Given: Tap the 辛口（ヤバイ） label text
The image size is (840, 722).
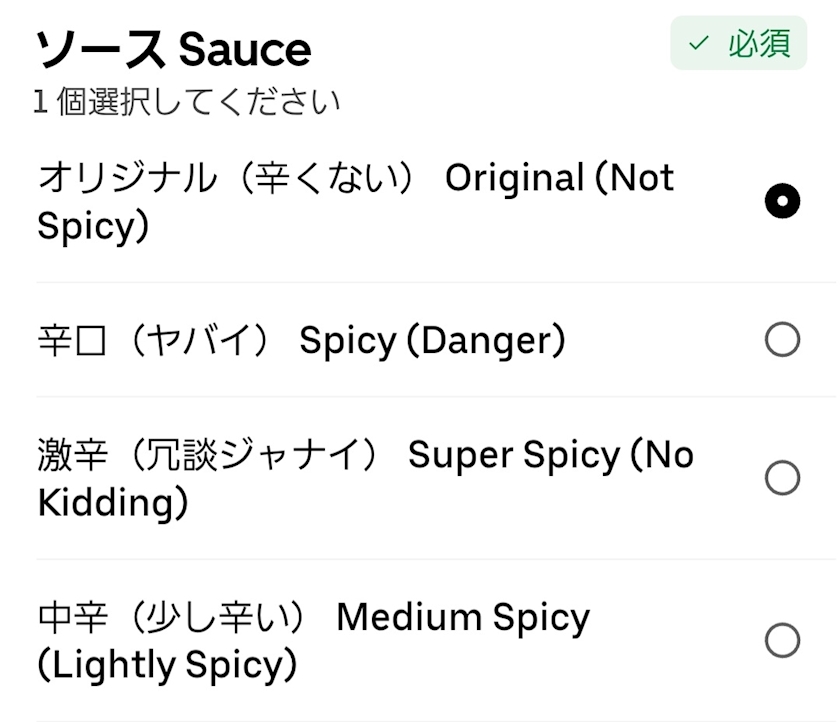Looking at the screenshot, I should click(x=154, y=341).
